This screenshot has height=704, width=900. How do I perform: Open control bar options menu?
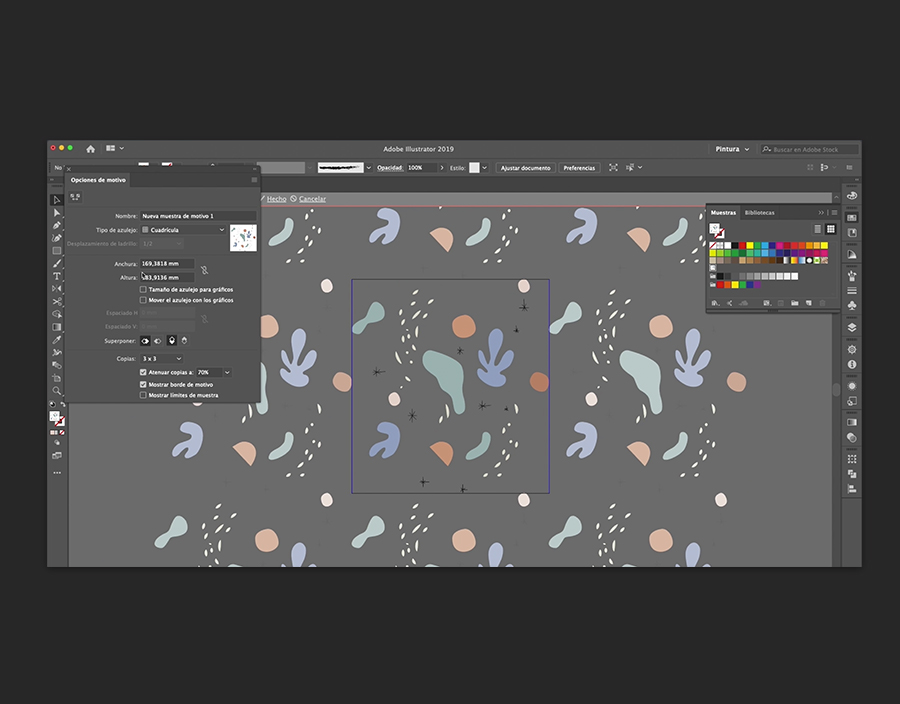click(849, 168)
